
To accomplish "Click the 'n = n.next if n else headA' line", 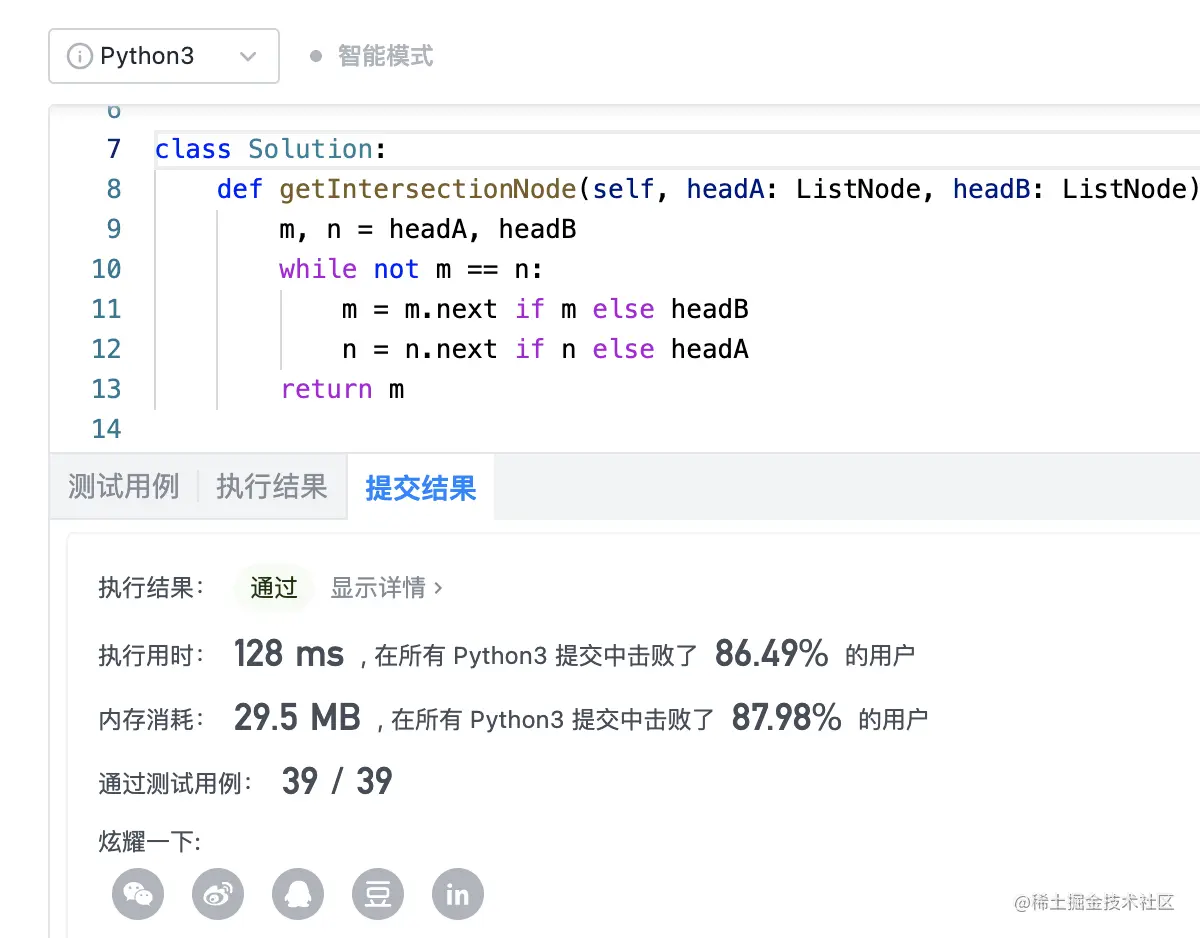I will coord(545,349).
